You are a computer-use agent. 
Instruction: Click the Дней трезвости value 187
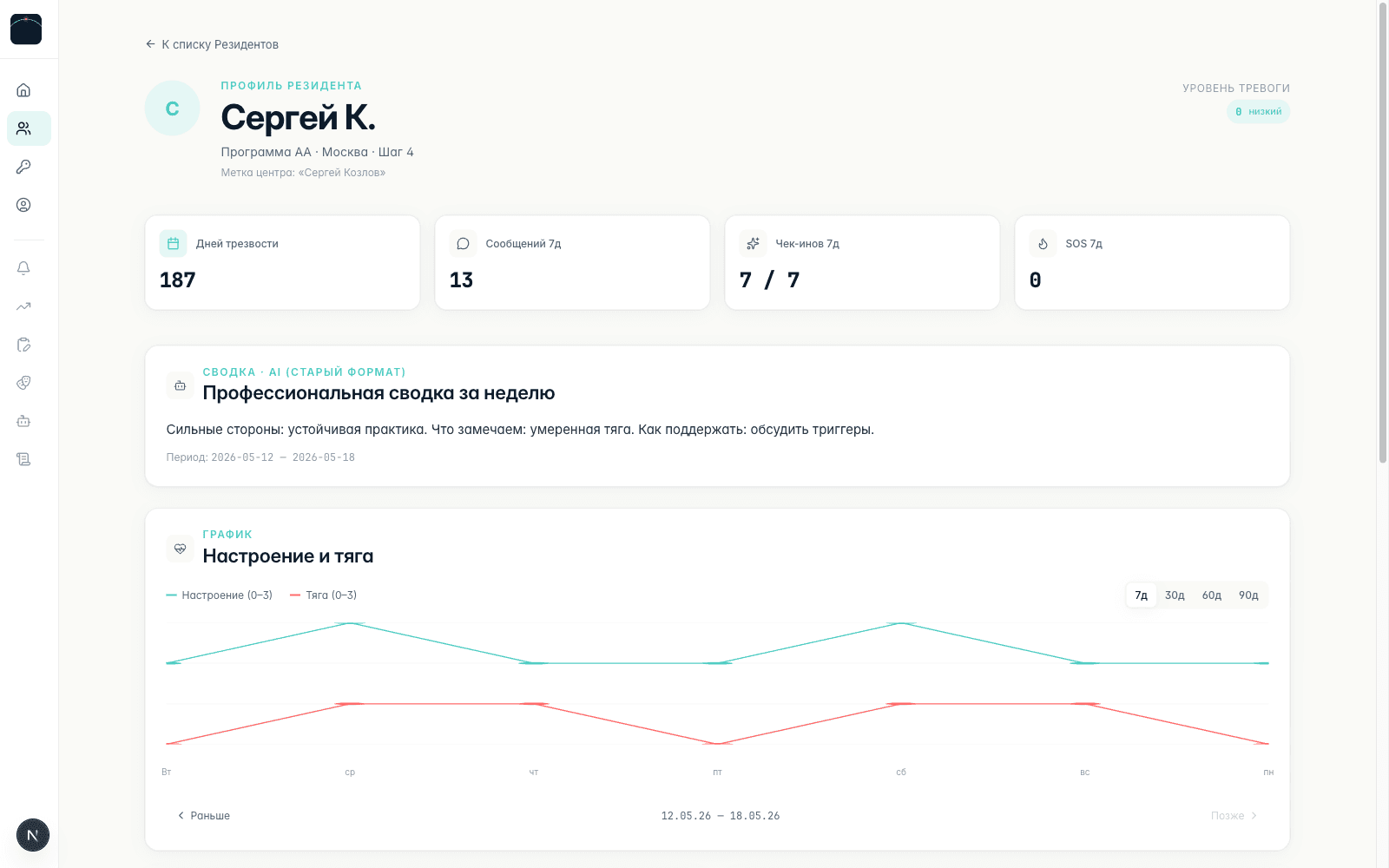(x=178, y=280)
